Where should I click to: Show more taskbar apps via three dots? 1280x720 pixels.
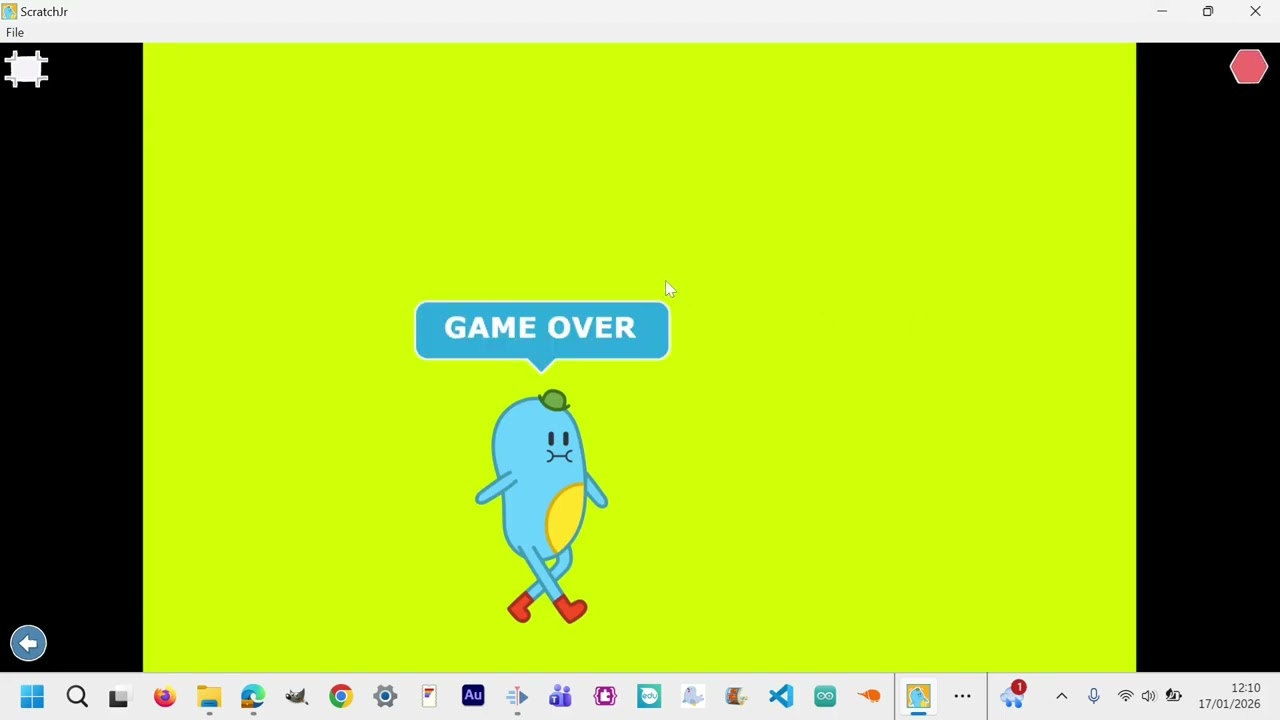pyautogui.click(x=963, y=696)
